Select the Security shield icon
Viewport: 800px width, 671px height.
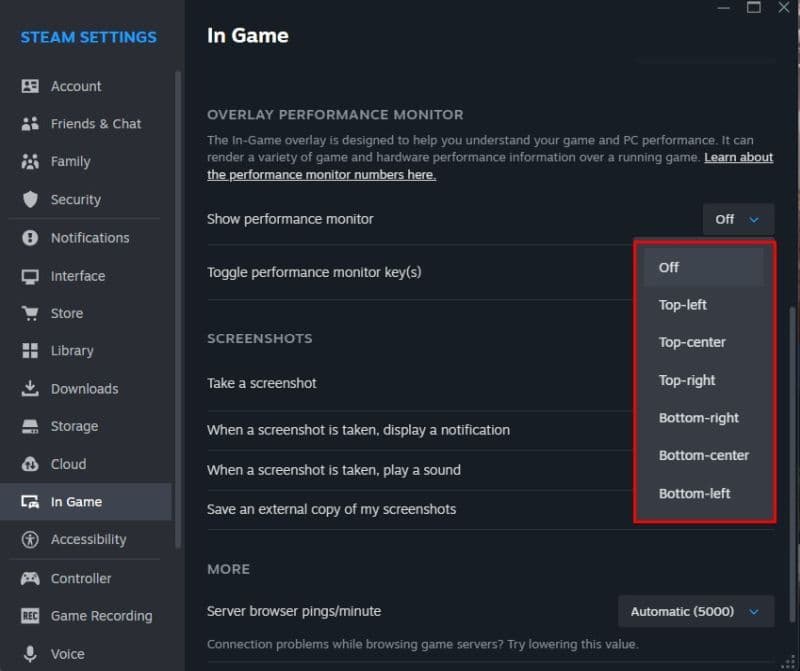[30, 199]
